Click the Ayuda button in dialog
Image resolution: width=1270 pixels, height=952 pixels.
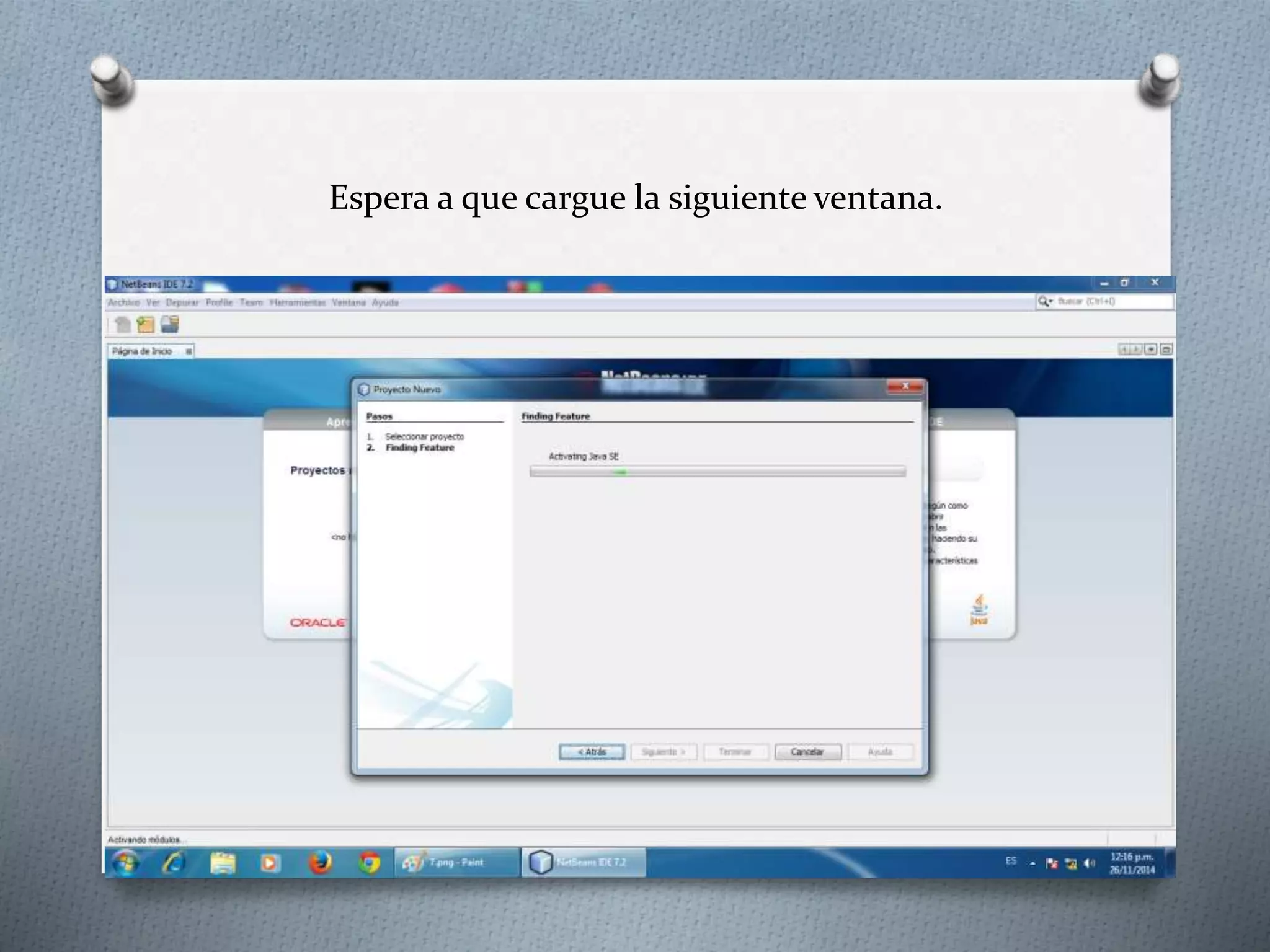point(880,752)
